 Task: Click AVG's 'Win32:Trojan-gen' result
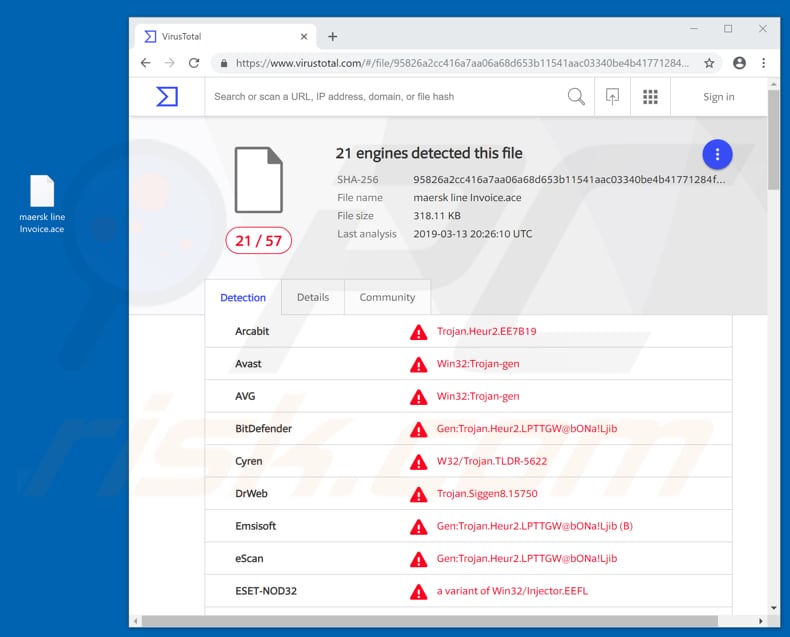pos(478,396)
